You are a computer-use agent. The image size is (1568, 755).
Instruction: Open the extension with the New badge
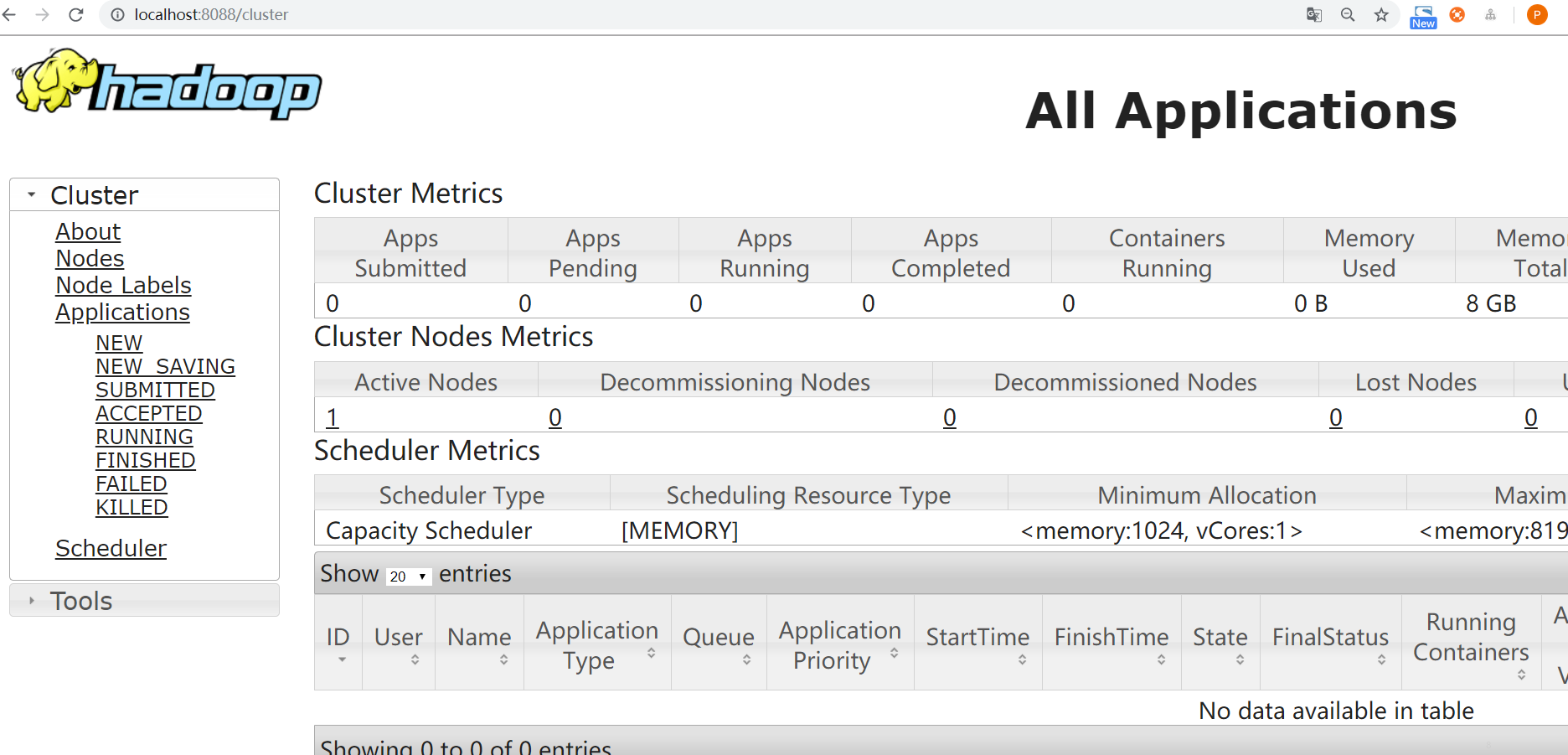coord(1423,17)
